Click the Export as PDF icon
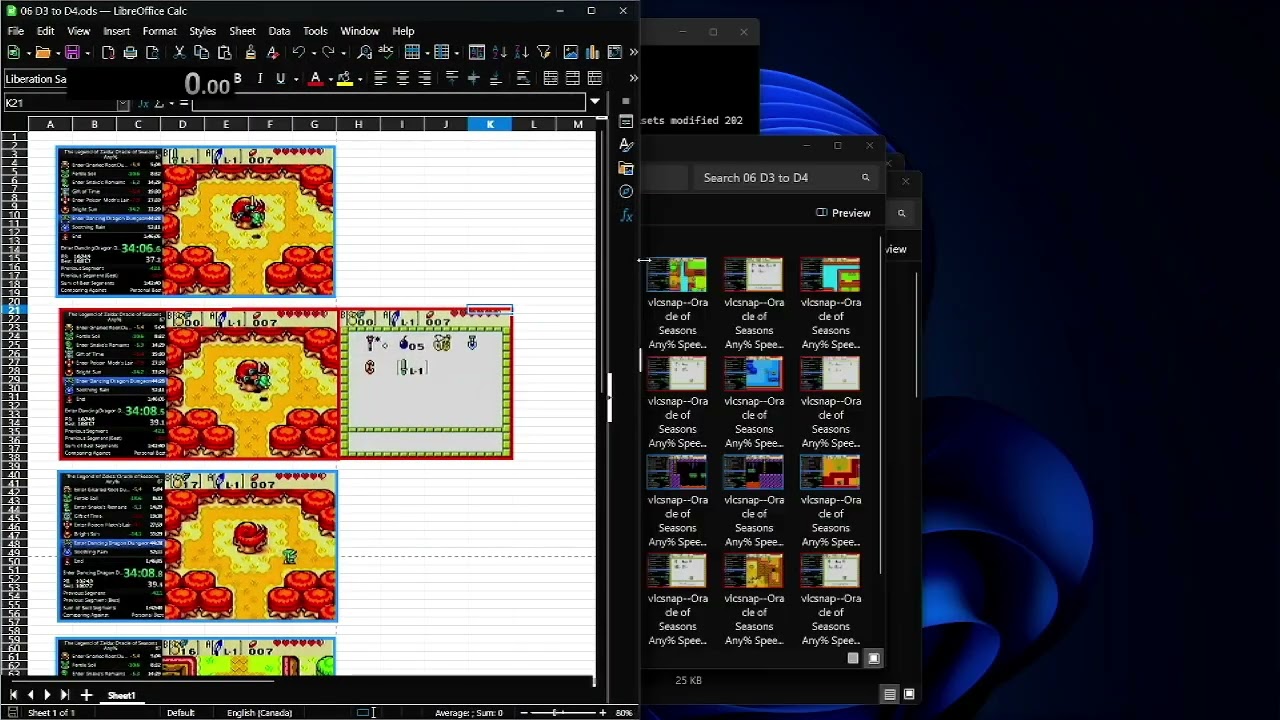 [x=108, y=52]
